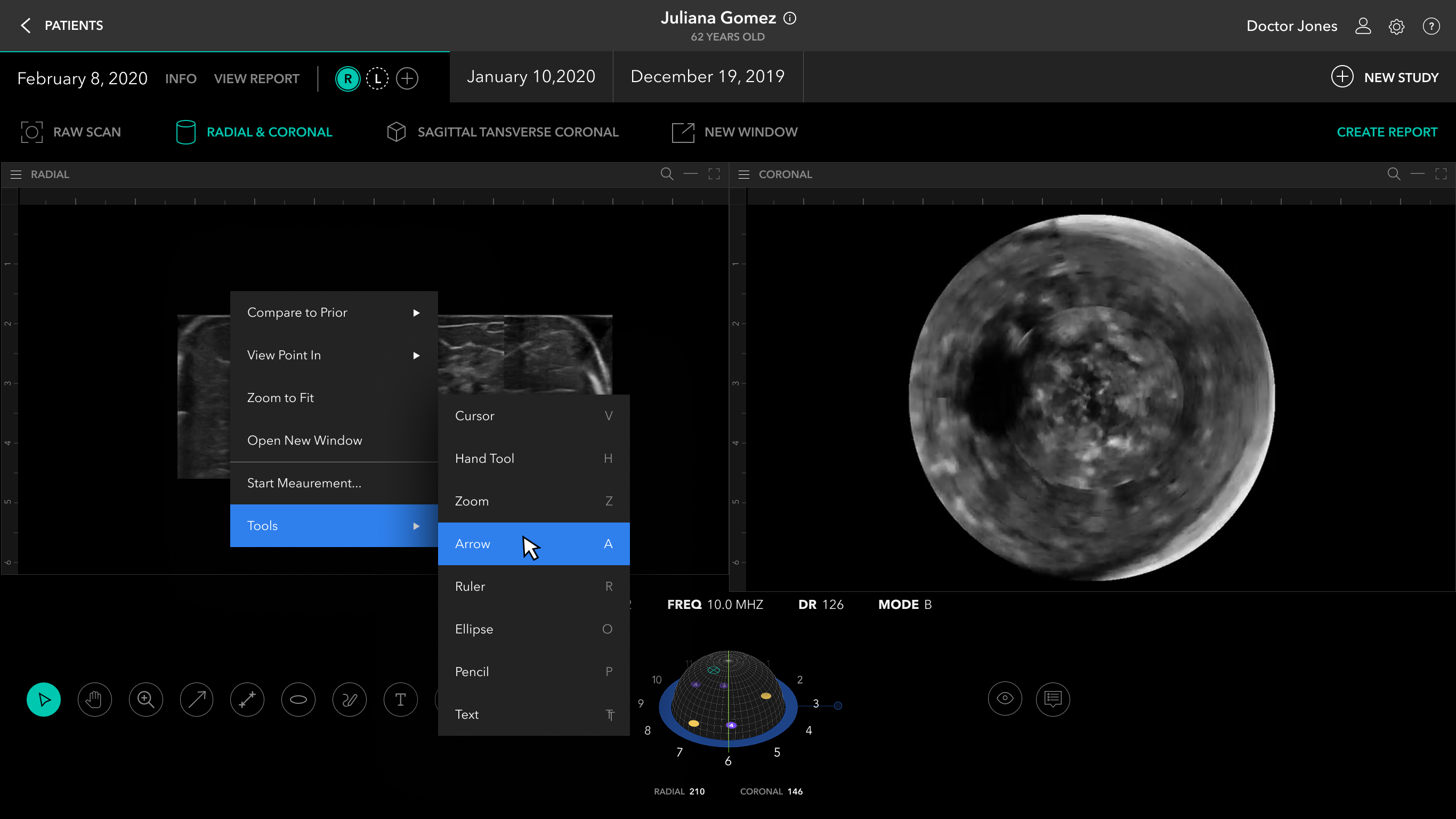This screenshot has height=819, width=1456.
Task: Open RADIAL panel hamburger menu
Action: [x=16, y=174]
